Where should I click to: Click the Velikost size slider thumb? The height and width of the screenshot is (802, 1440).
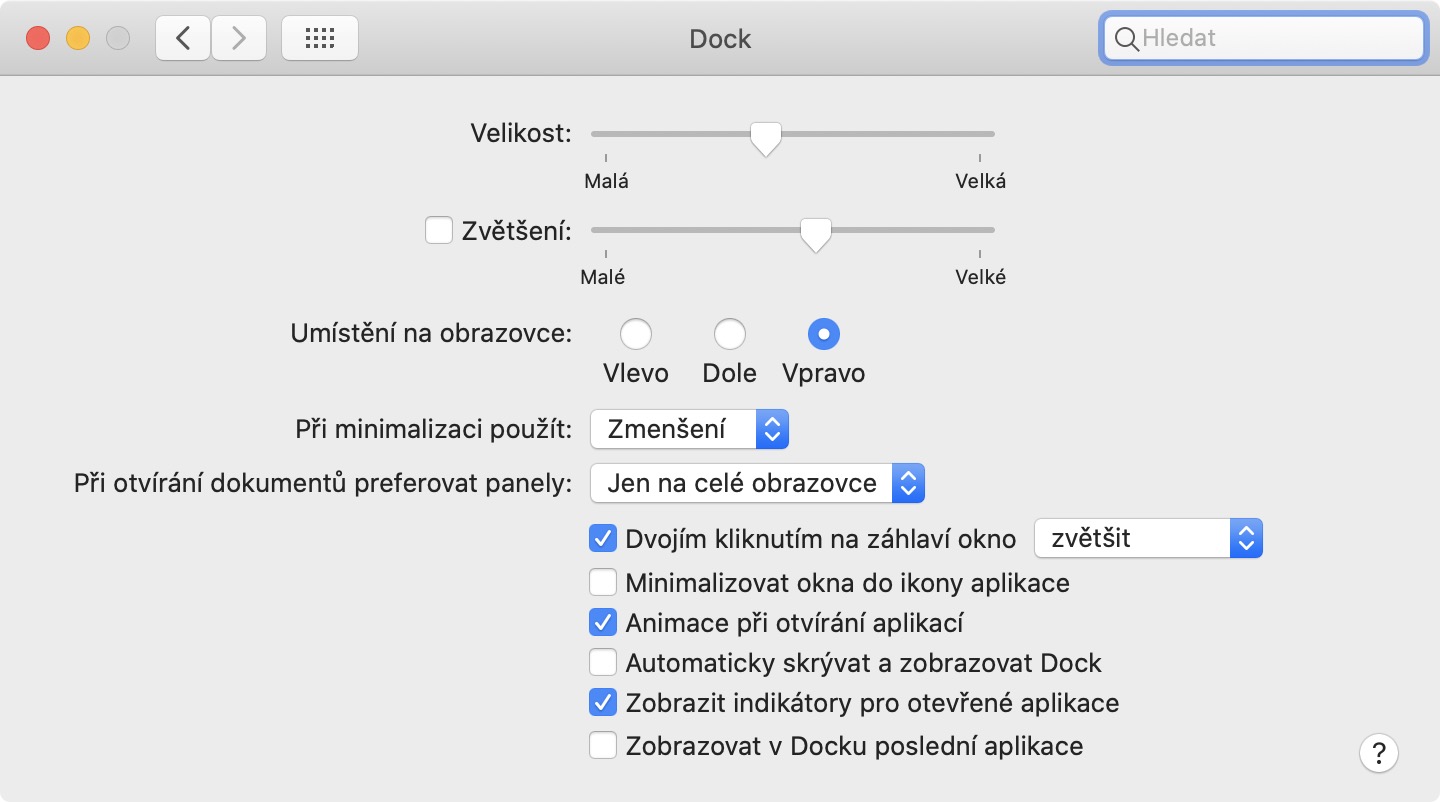pyautogui.click(x=766, y=137)
